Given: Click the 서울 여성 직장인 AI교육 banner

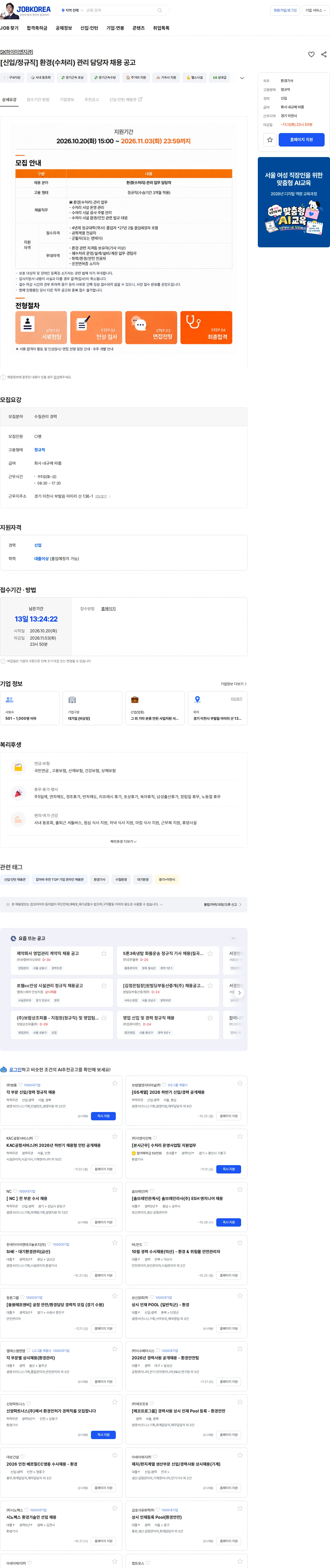Looking at the screenshot, I should [x=293, y=202].
